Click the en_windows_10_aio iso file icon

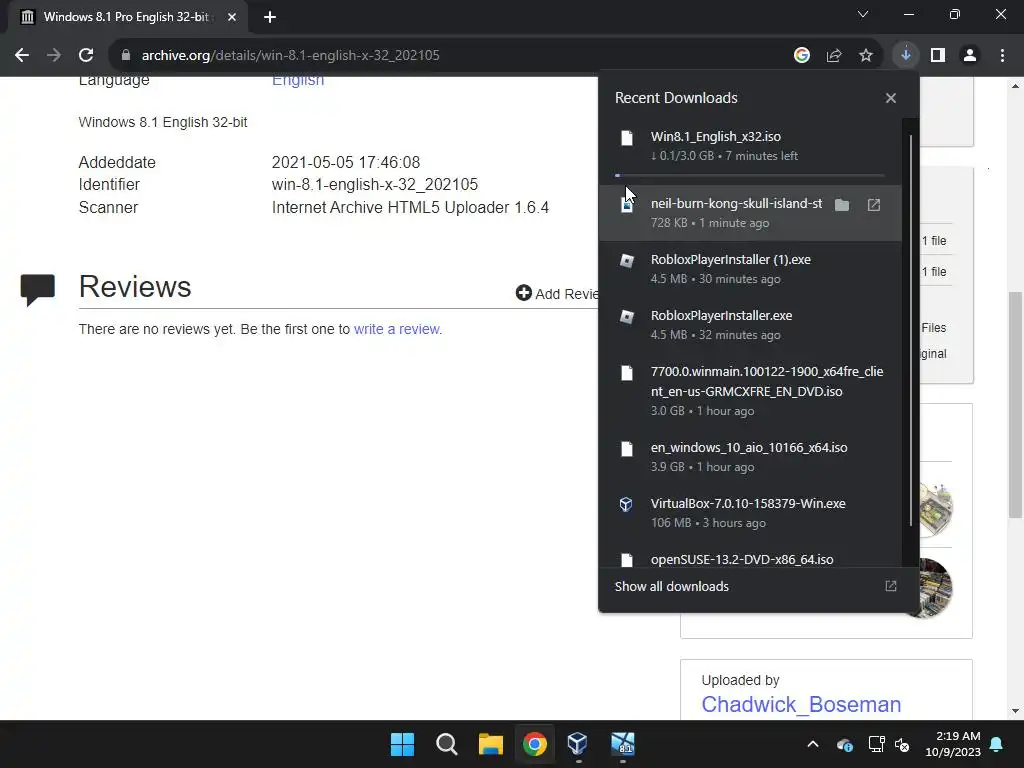coord(626,449)
